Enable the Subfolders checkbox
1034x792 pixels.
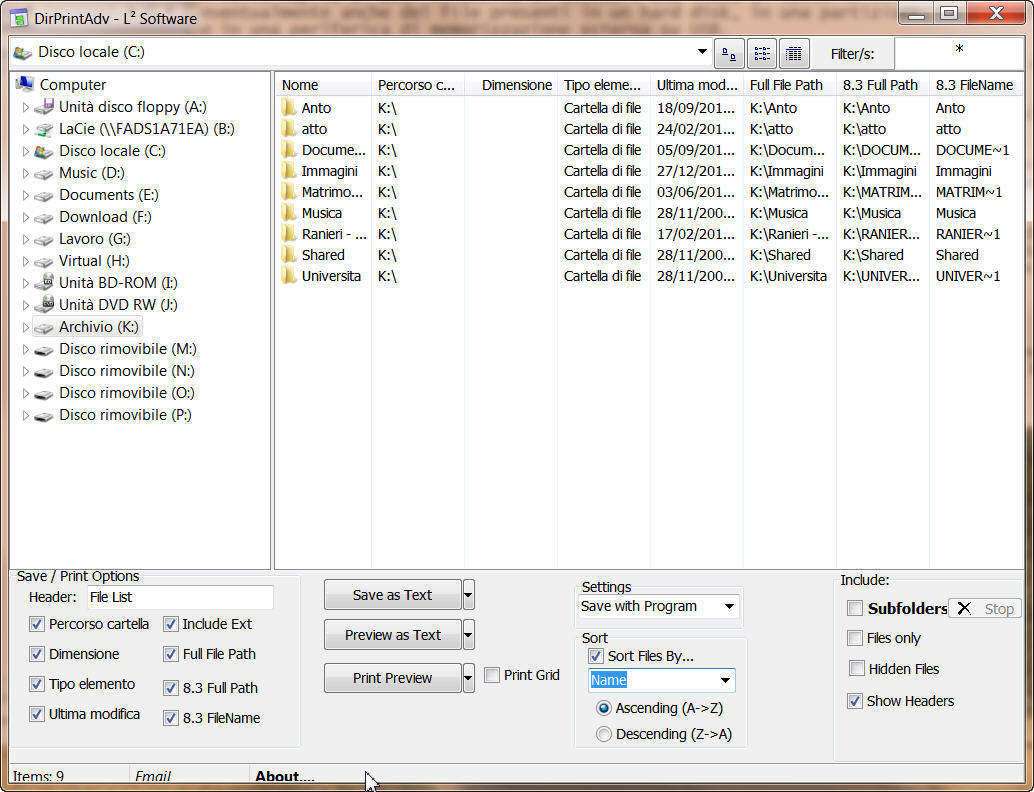click(855, 608)
